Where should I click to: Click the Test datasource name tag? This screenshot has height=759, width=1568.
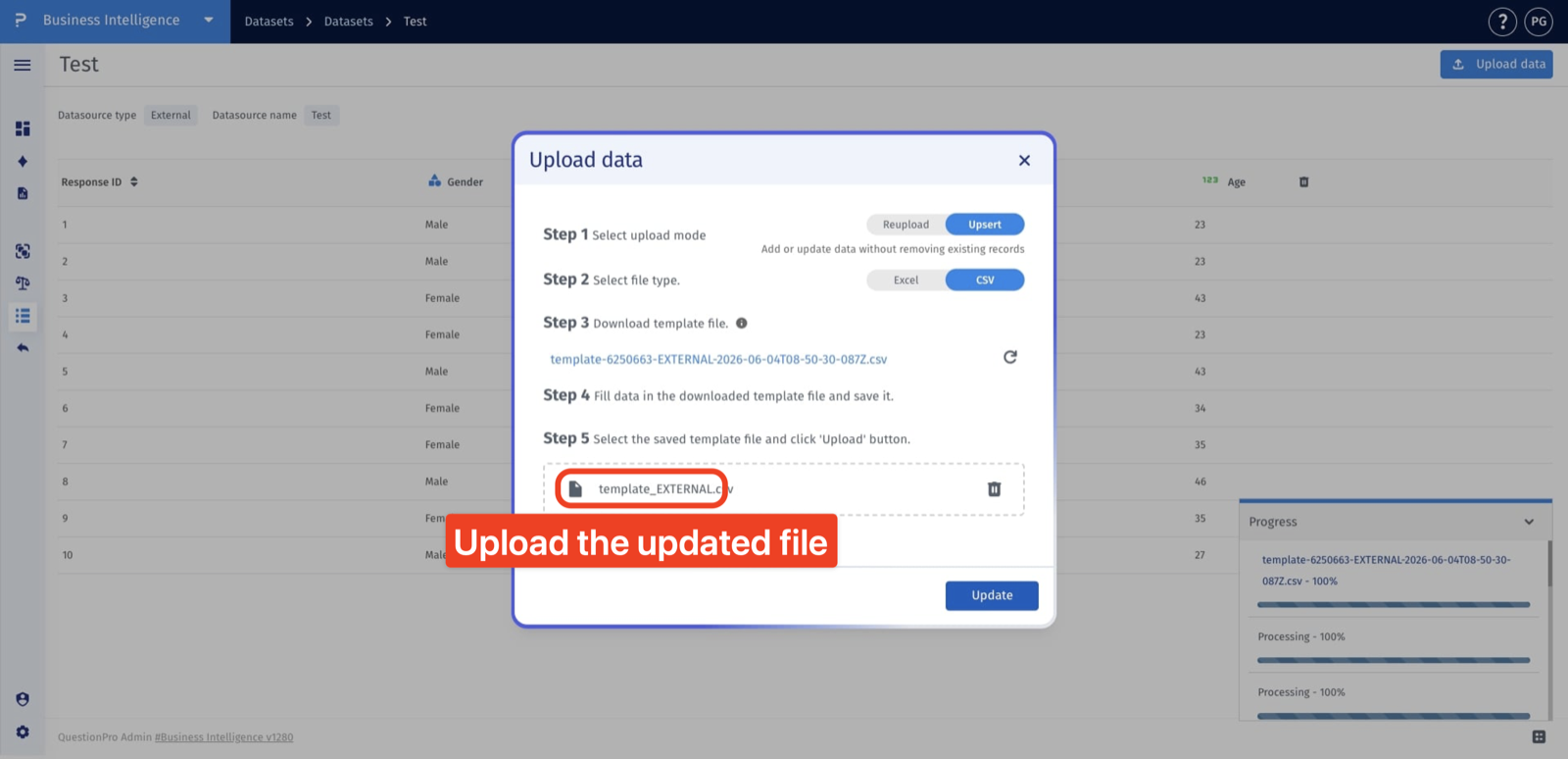click(x=321, y=115)
